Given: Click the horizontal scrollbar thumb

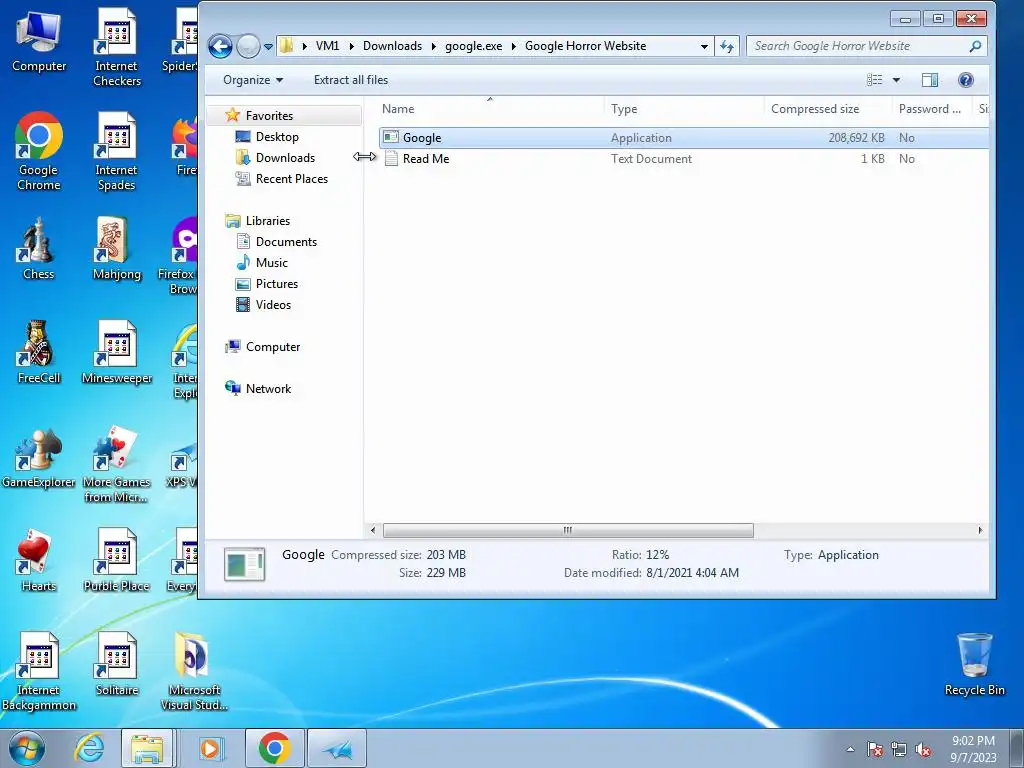Looking at the screenshot, I should pos(568,530).
